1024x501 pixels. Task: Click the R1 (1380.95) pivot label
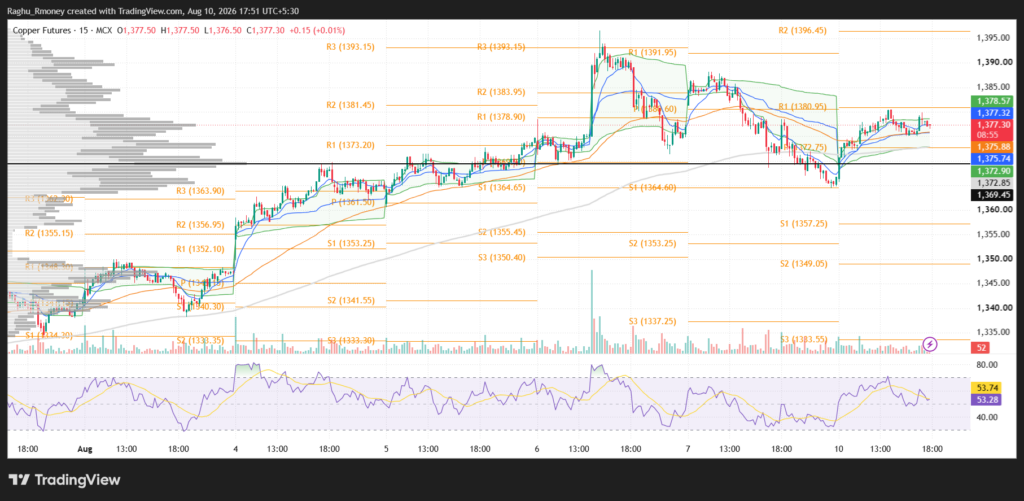803,106
